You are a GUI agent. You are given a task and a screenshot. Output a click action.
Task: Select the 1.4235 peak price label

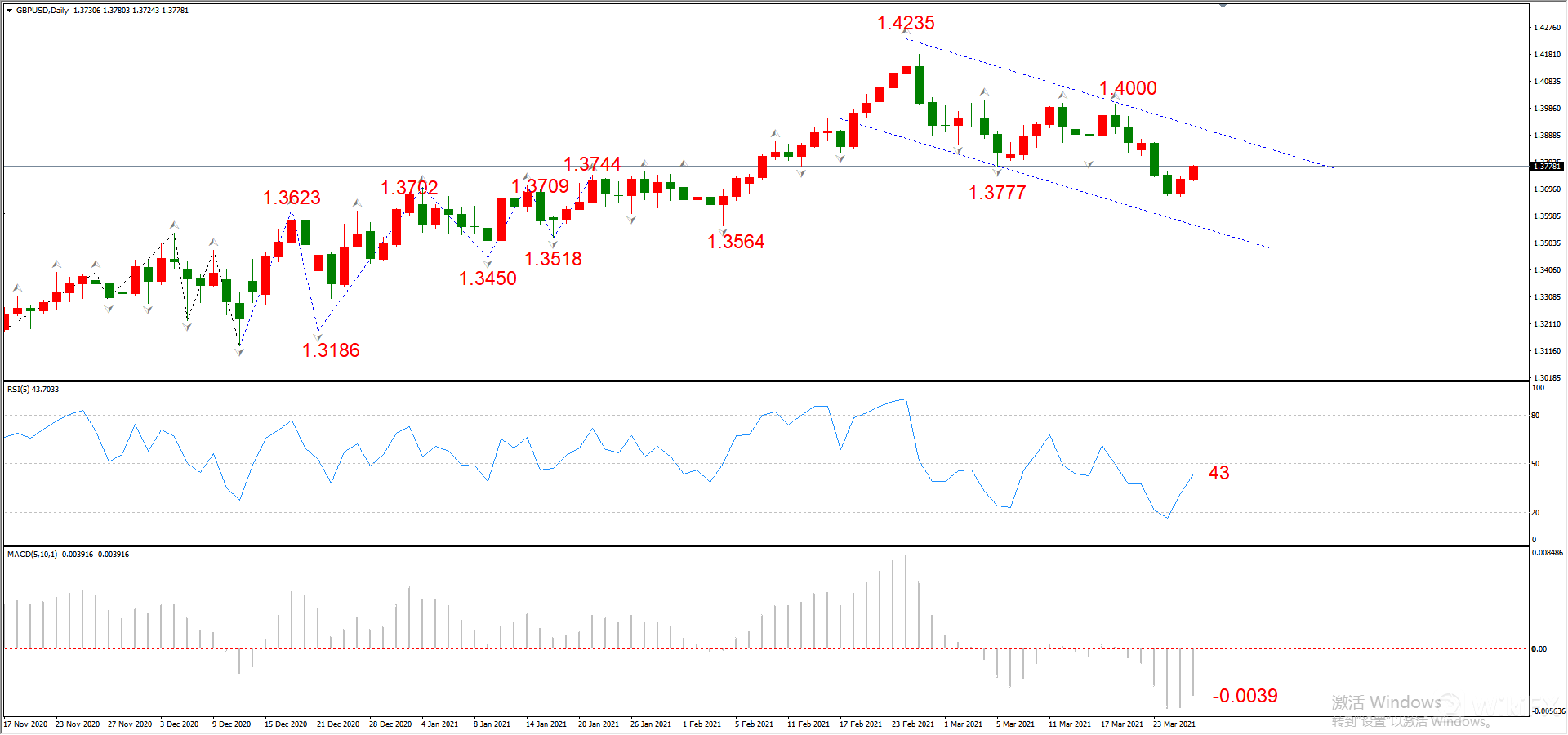(x=906, y=23)
